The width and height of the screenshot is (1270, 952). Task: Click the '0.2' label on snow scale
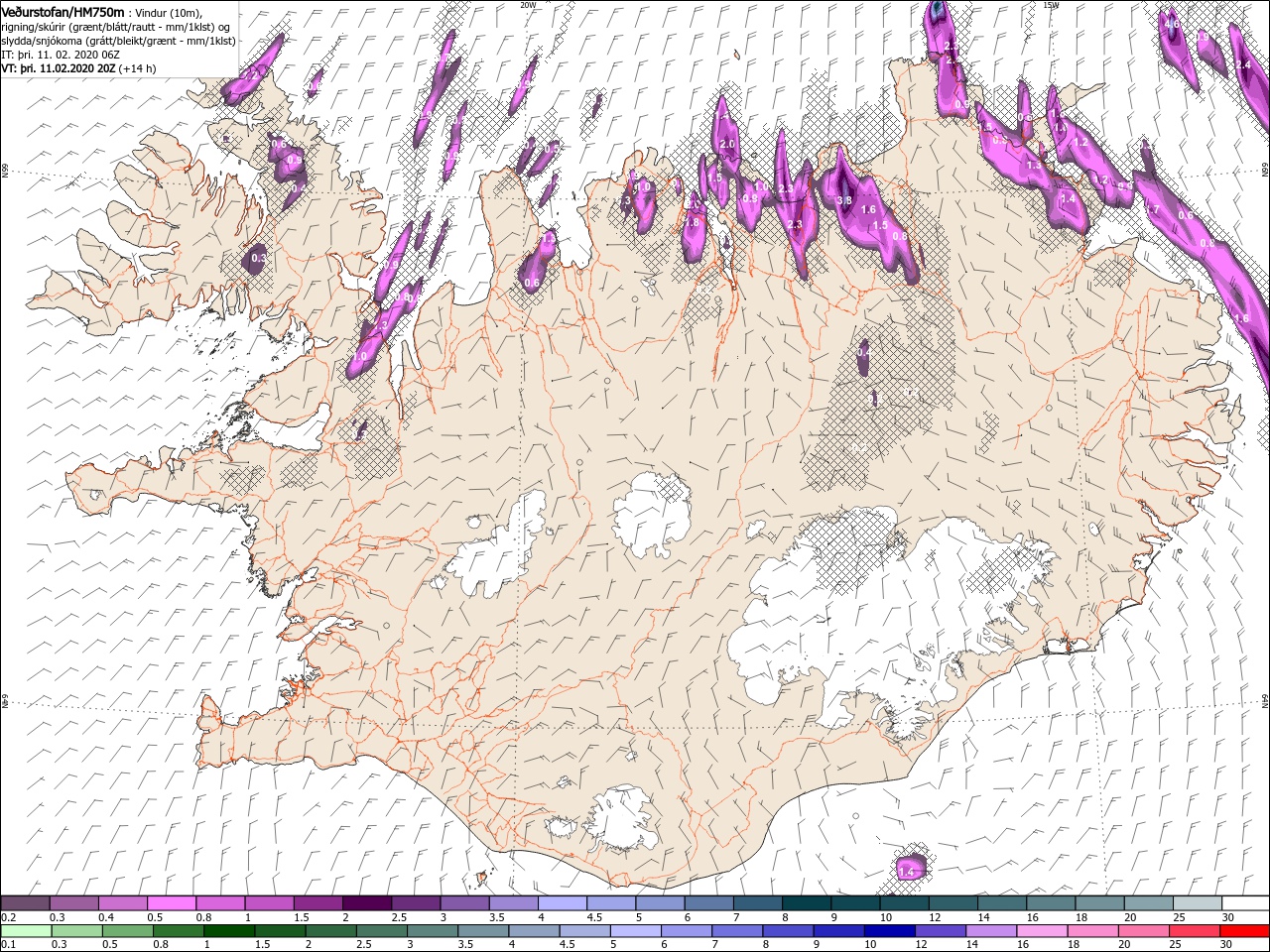coord(8,917)
